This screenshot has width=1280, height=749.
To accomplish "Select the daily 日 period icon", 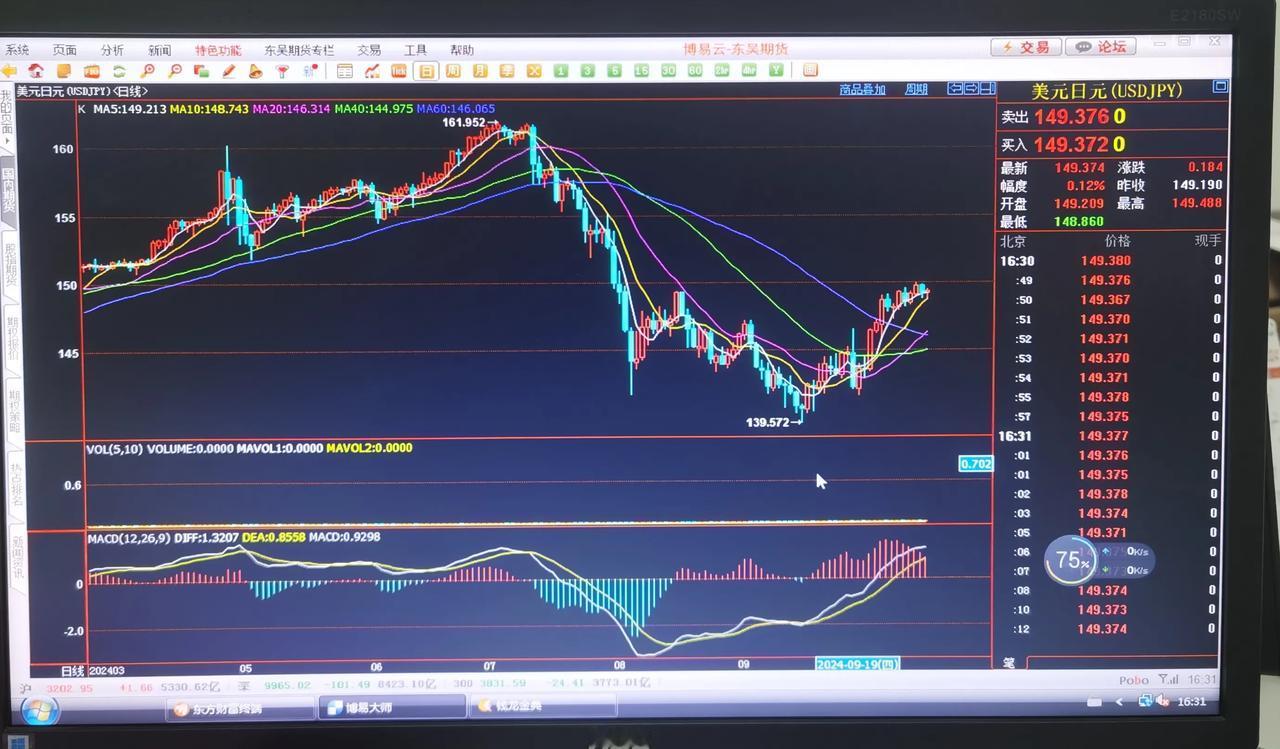I will pos(426,70).
